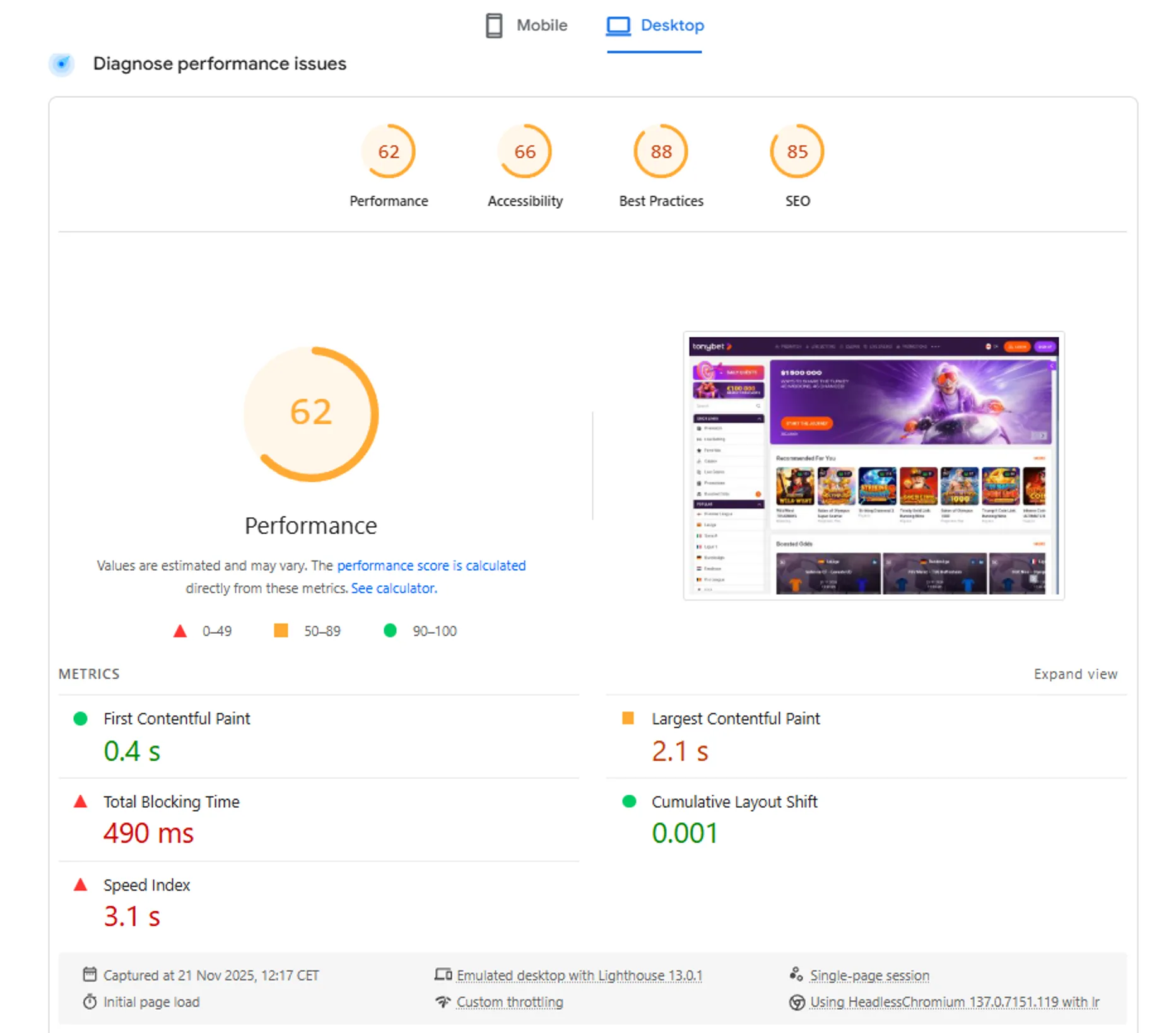Click the session icon beside Single-page session

[x=796, y=974]
